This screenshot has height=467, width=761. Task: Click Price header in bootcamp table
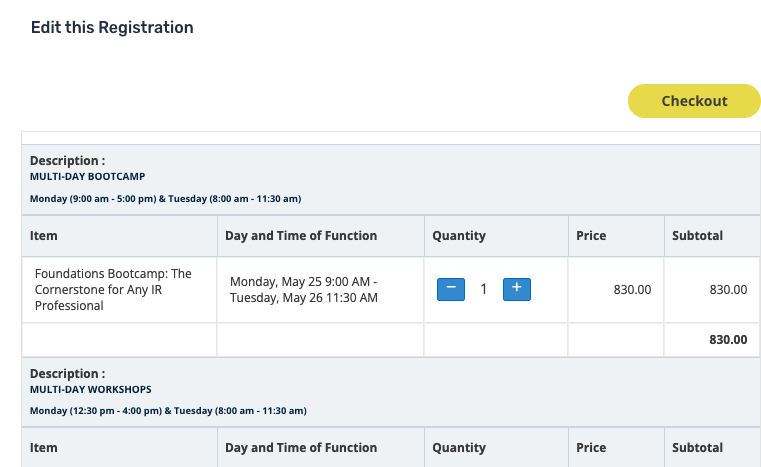tap(591, 236)
